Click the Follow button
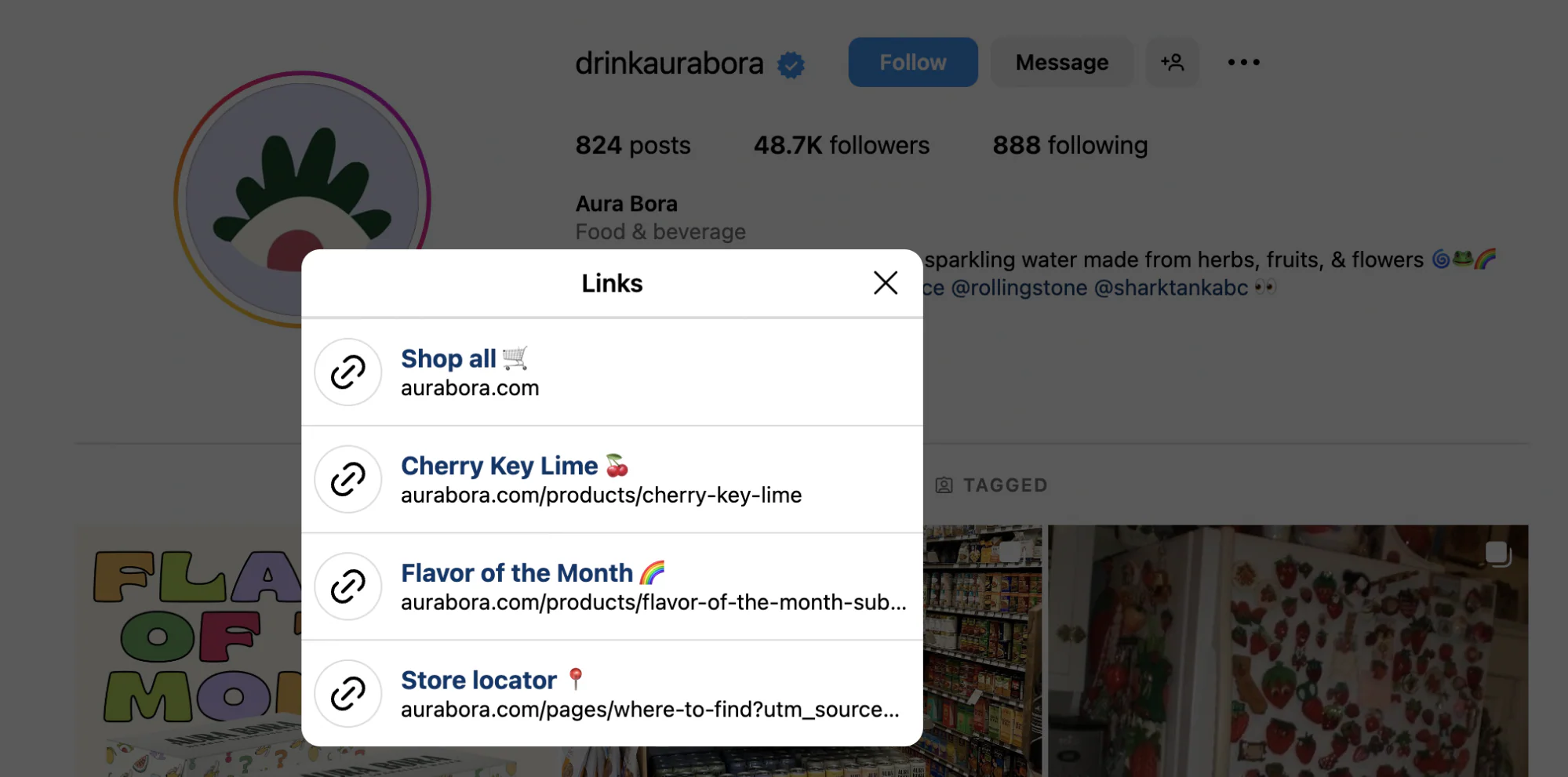1568x777 pixels. click(x=912, y=62)
